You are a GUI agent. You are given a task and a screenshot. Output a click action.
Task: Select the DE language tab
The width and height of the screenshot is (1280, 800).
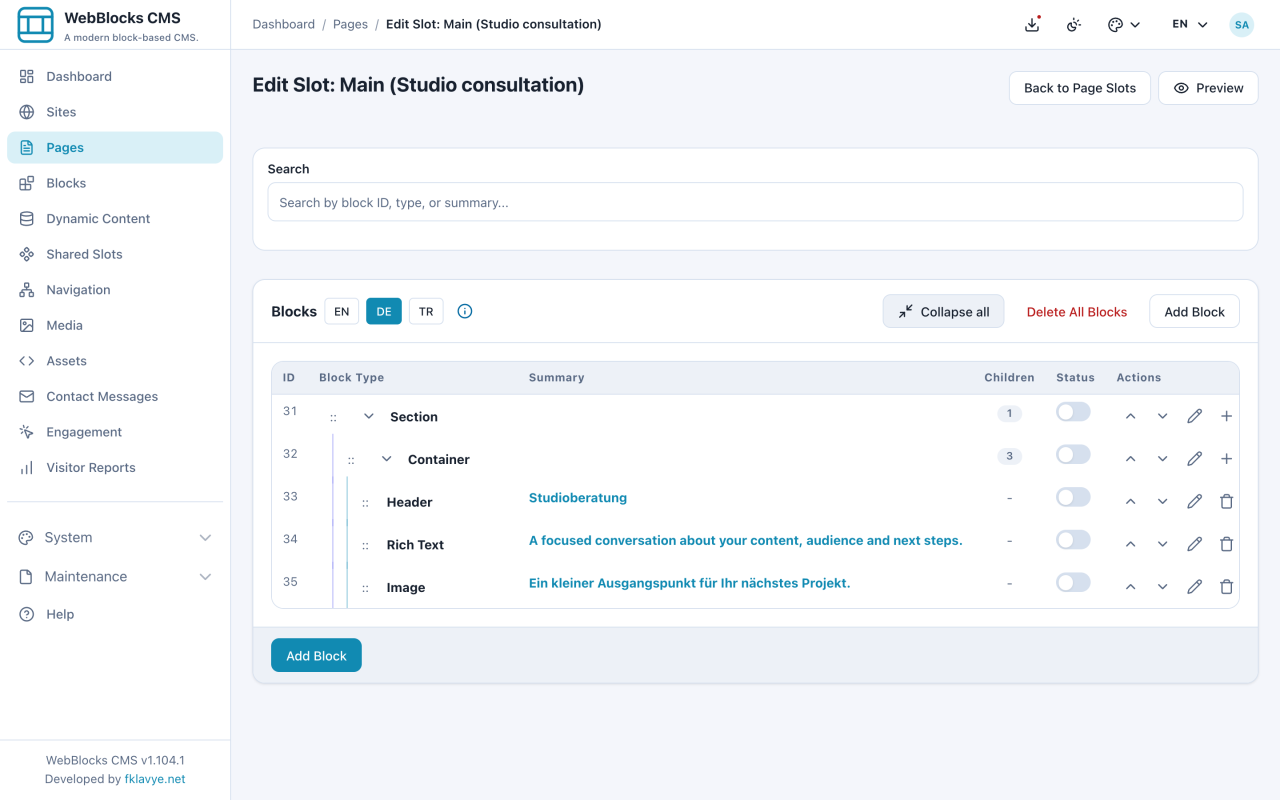point(384,311)
